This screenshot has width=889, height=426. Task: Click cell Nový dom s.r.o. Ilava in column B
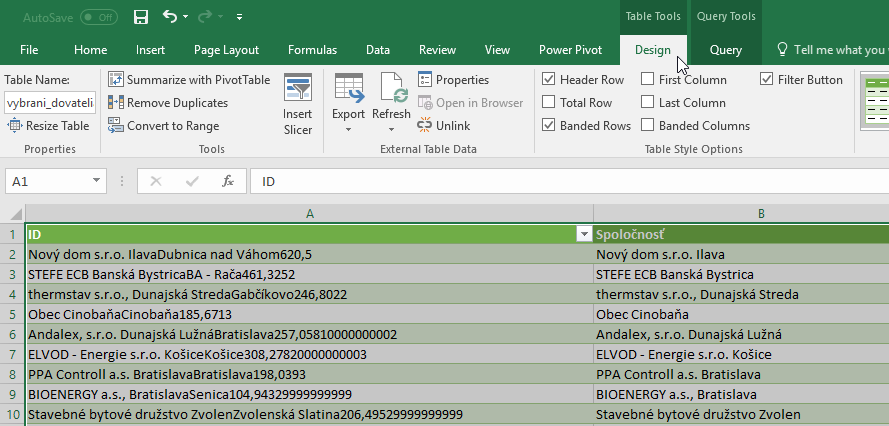742,255
